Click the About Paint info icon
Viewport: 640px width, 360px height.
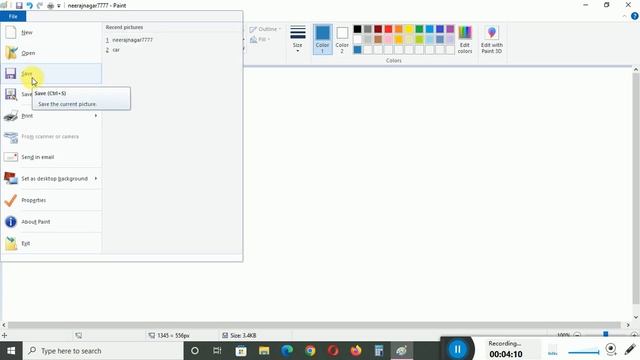(x=11, y=222)
